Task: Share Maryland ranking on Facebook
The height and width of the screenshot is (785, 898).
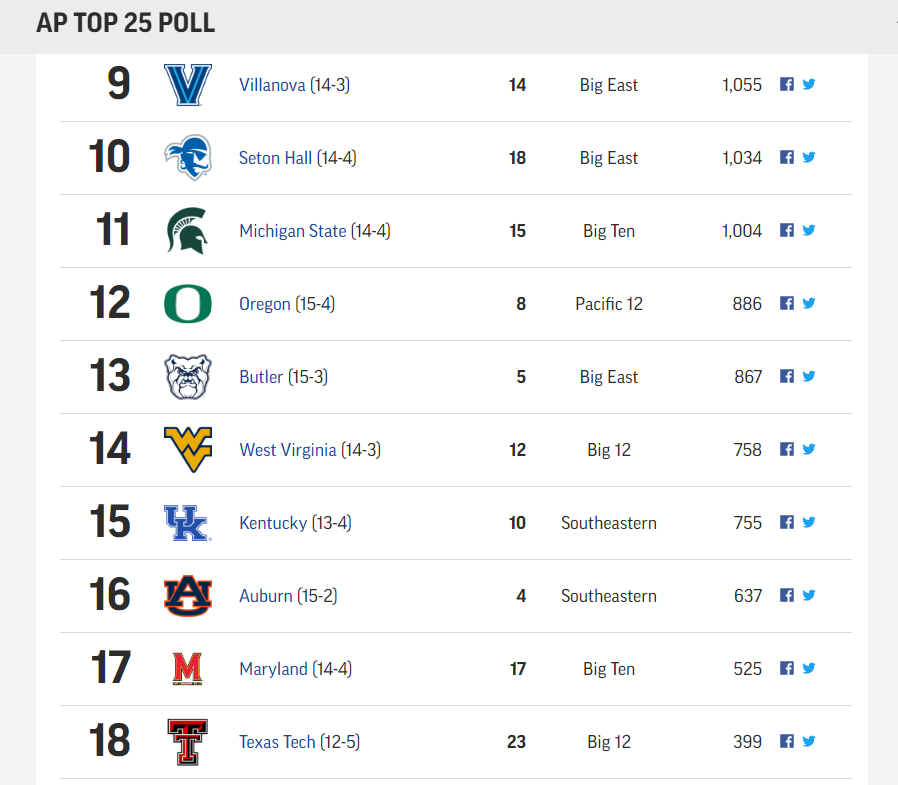Action: (x=787, y=668)
